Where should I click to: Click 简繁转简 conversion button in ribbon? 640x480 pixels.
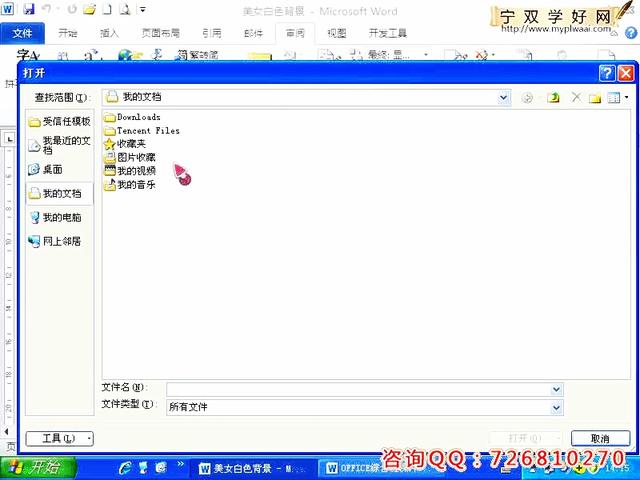coord(197,55)
